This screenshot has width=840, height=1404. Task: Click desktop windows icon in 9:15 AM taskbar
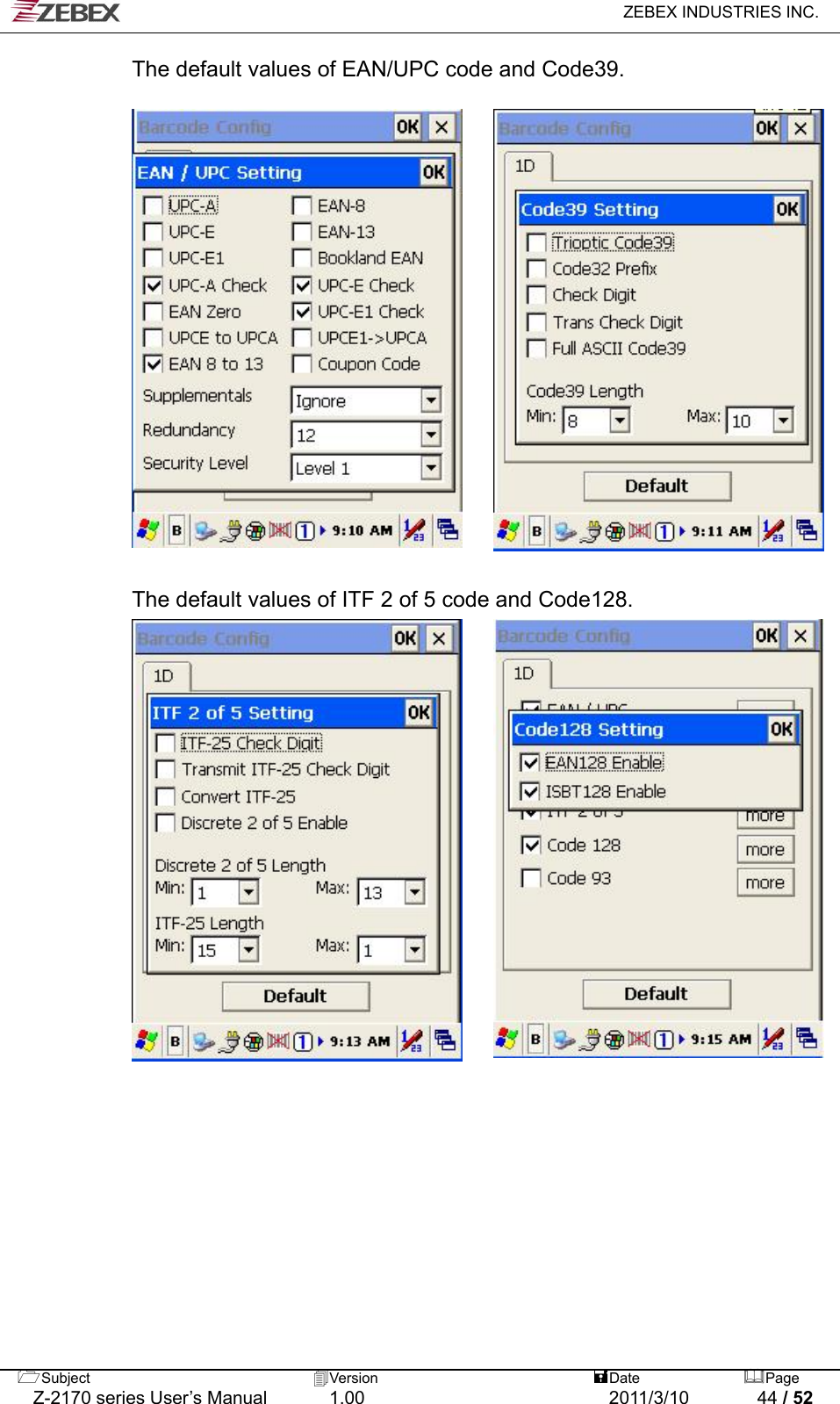(x=806, y=1038)
